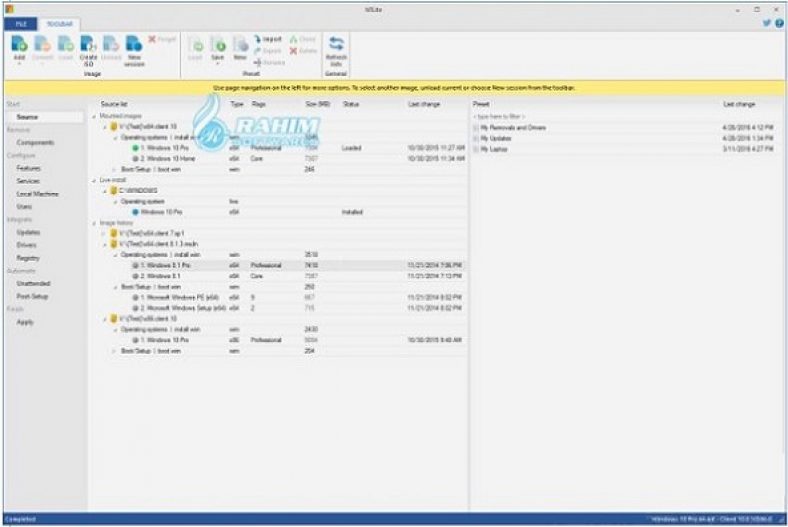This screenshot has height=527, width=788.
Task: Collapse the Live install group
Action: (x=94, y=180)
